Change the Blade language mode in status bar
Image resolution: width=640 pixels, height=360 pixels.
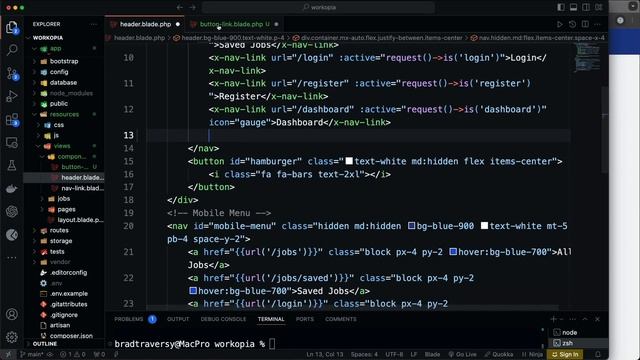(x=432, y=354)
